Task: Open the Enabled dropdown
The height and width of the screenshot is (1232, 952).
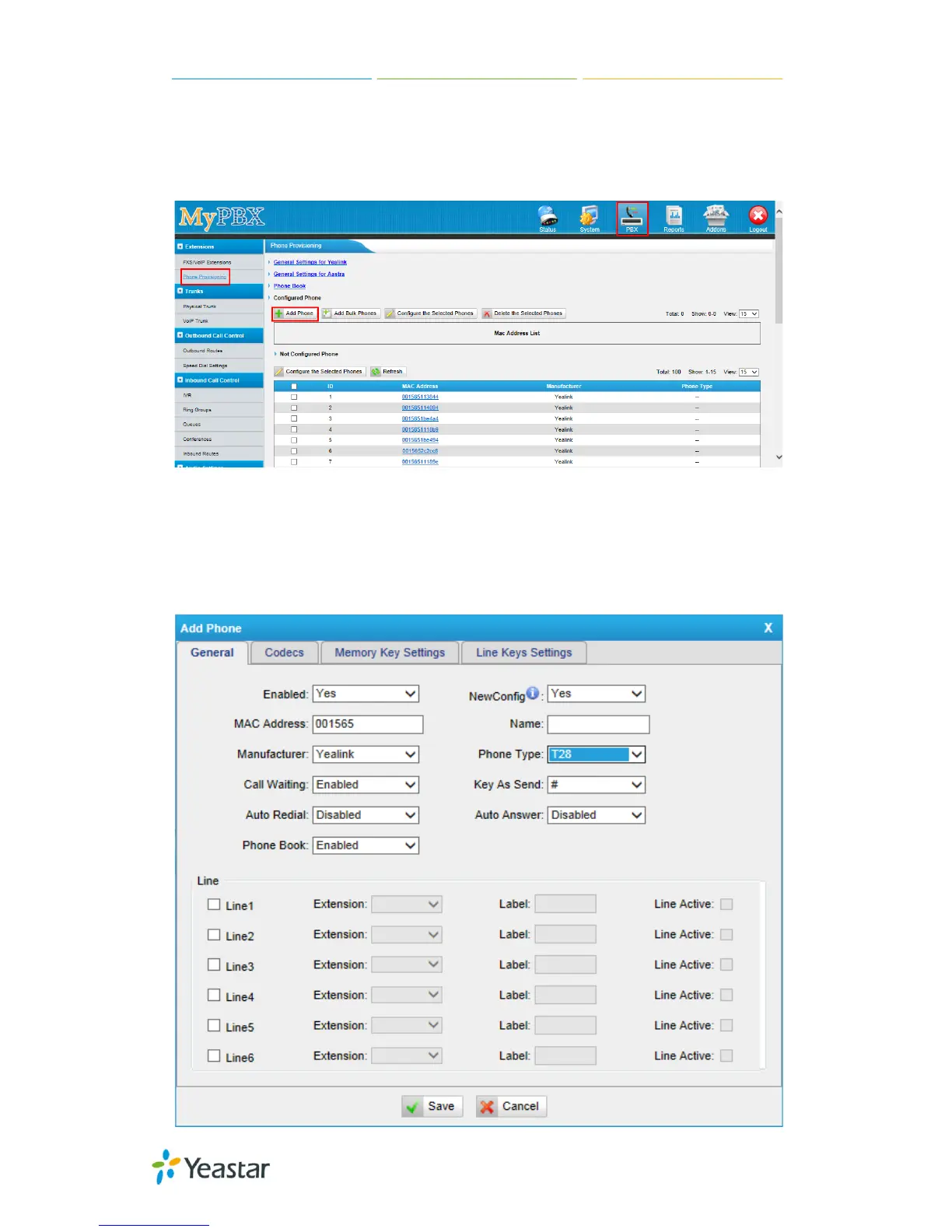Action: (366, 694)
